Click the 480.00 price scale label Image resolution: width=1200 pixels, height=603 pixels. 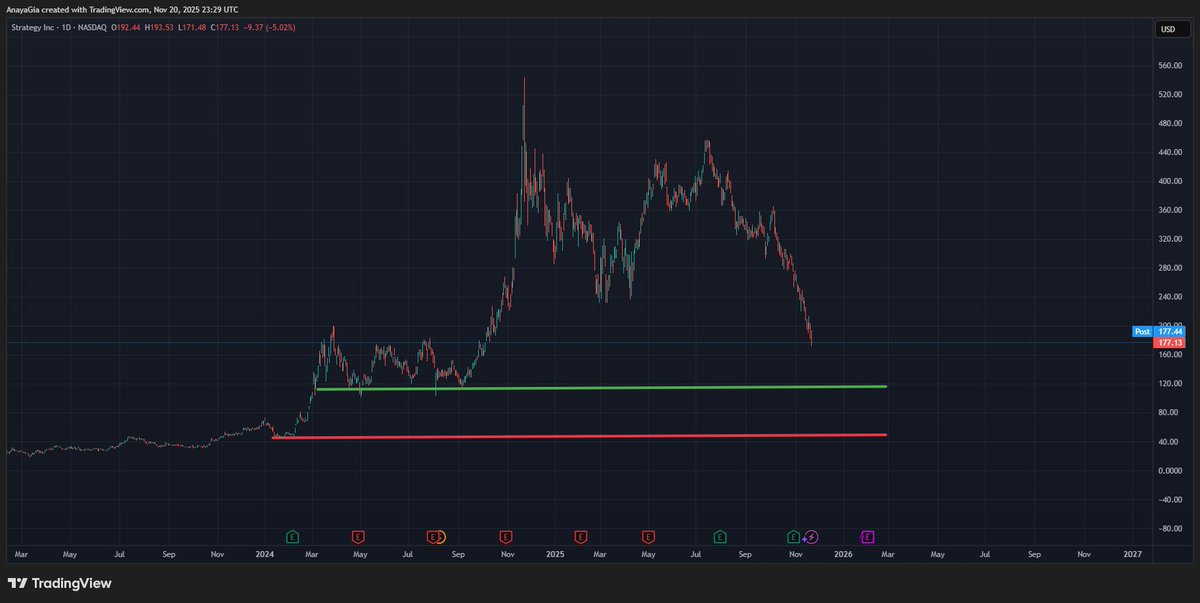point(1168,123)
